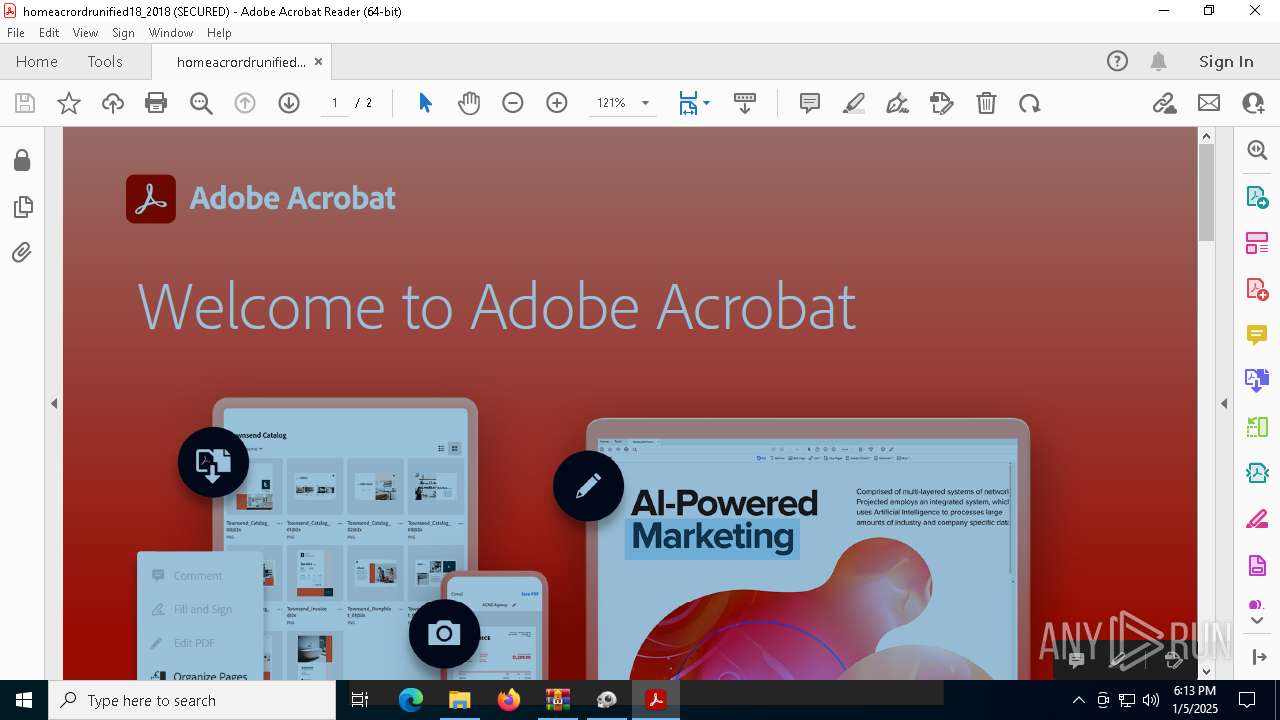
Task: Print the document
Action: (156, 103)
